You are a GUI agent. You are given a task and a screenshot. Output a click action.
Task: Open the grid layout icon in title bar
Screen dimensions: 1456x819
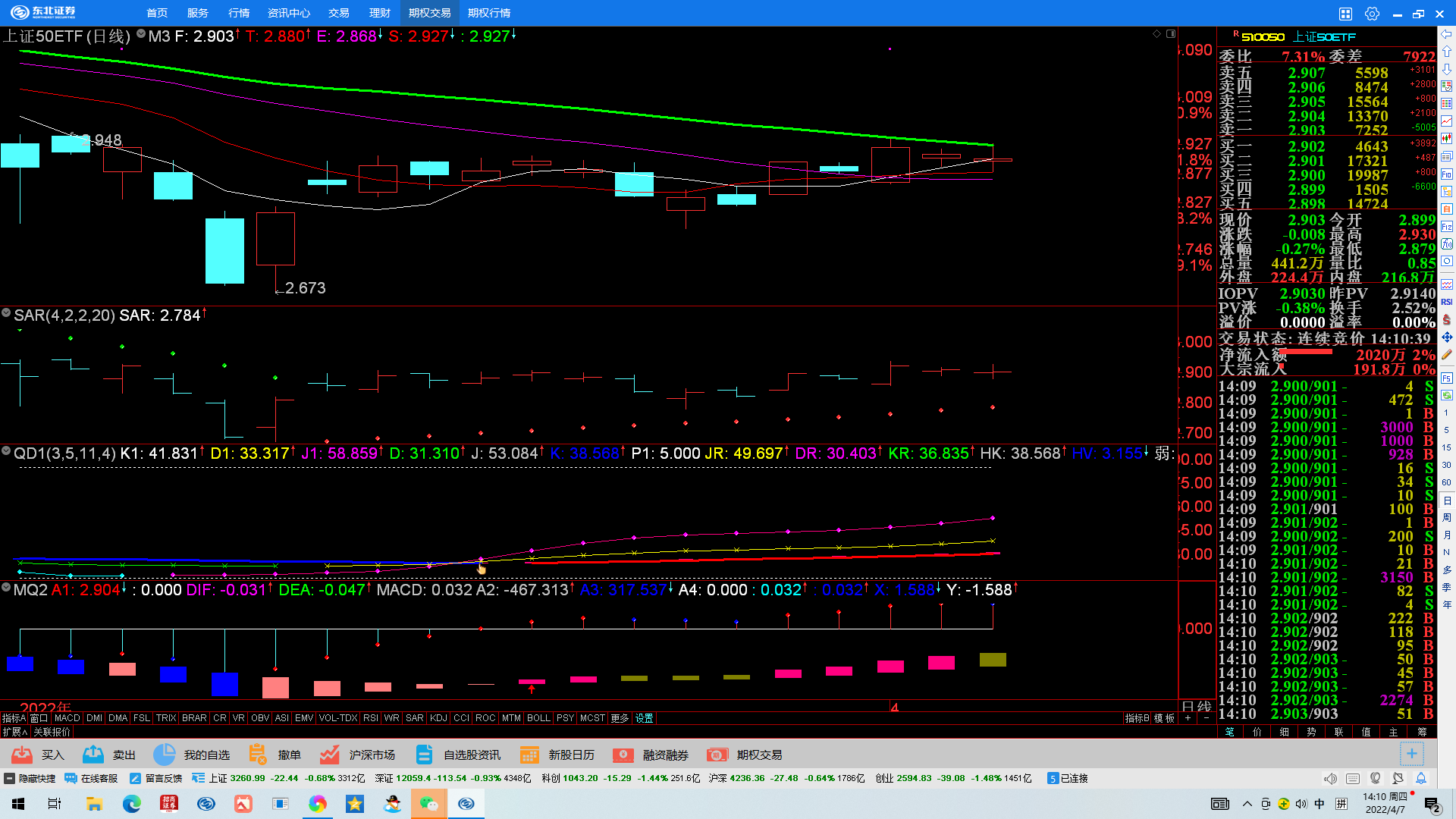[x=1345, y=14]
